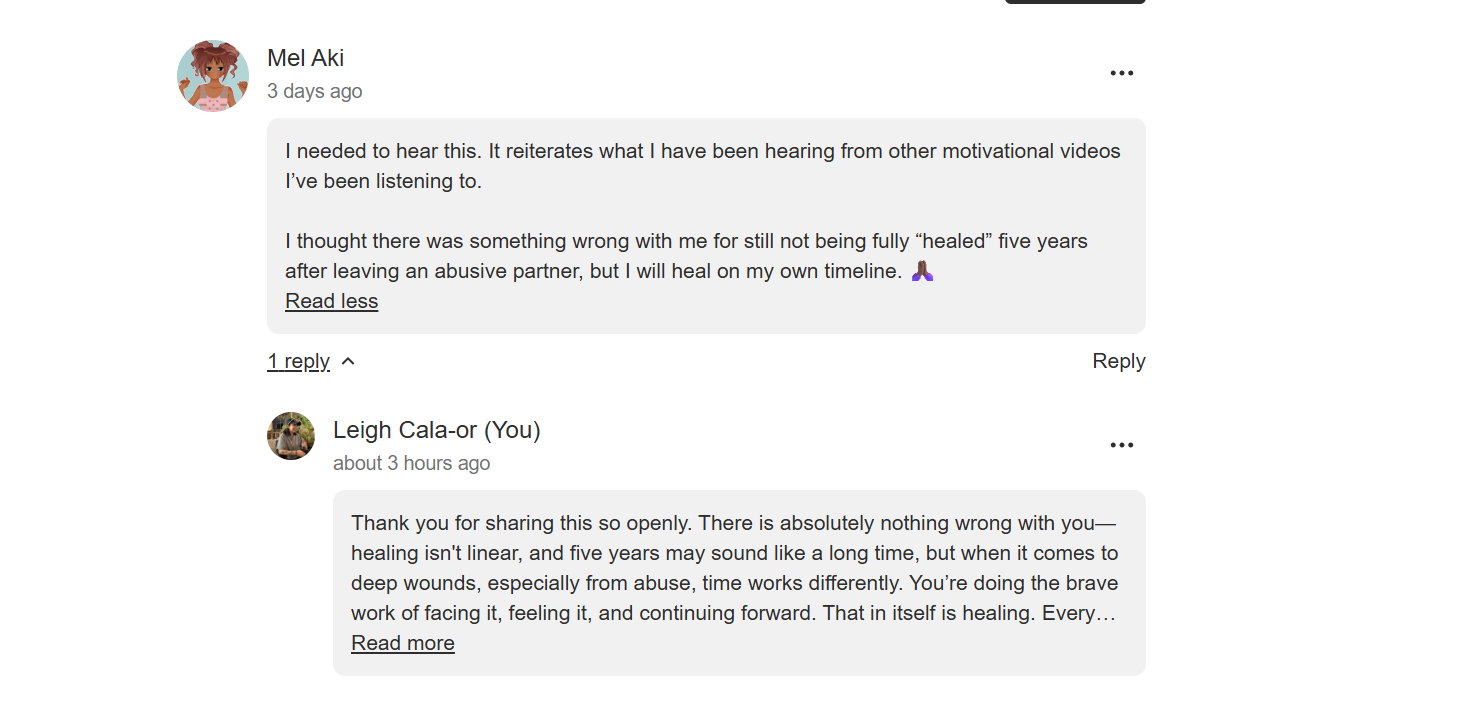
Task: Click the praying hands emoji in the comment
Action: pyautogui.click(x=922, y=271)
